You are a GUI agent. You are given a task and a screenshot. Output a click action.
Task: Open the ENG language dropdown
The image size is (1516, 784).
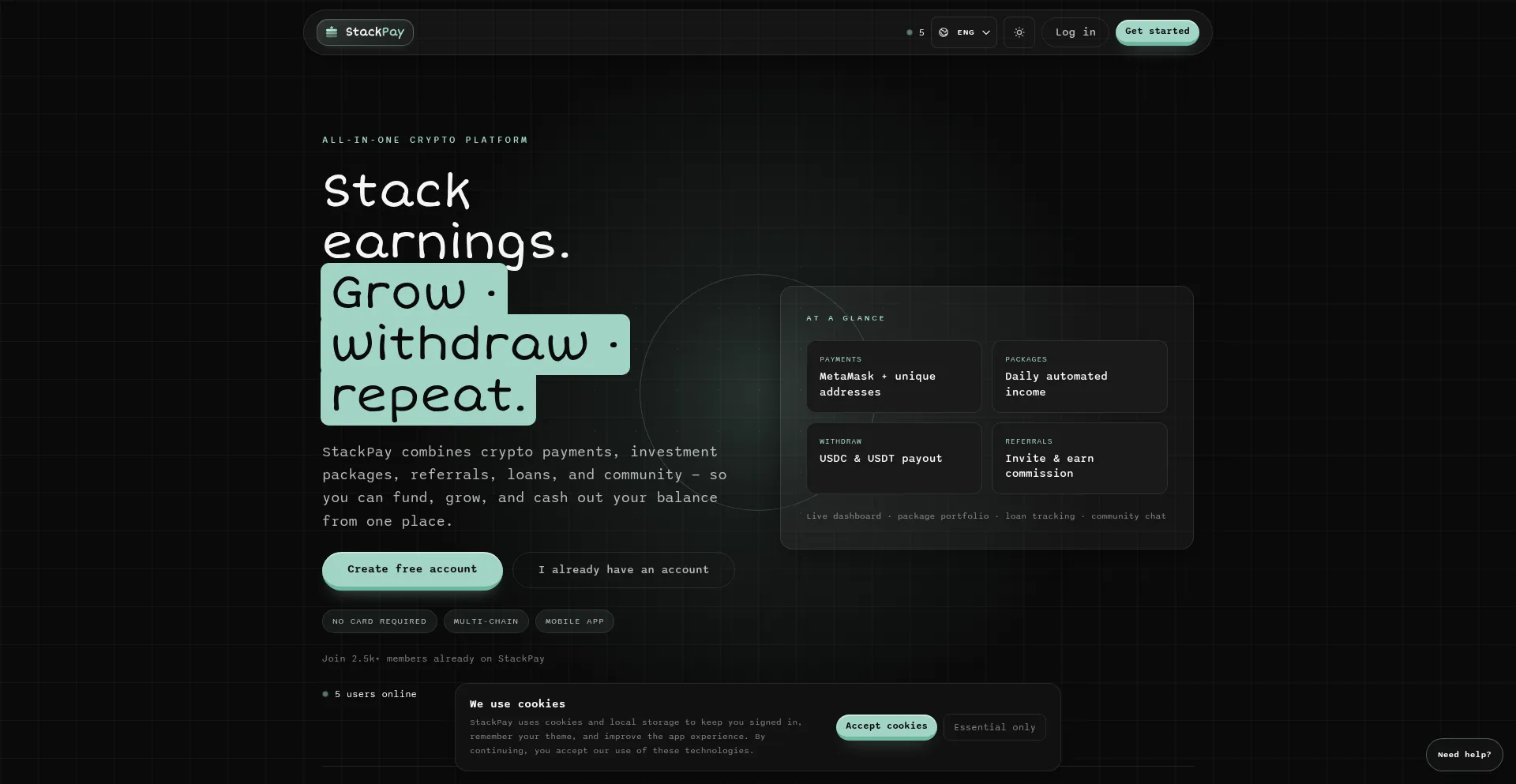point(964,32)
